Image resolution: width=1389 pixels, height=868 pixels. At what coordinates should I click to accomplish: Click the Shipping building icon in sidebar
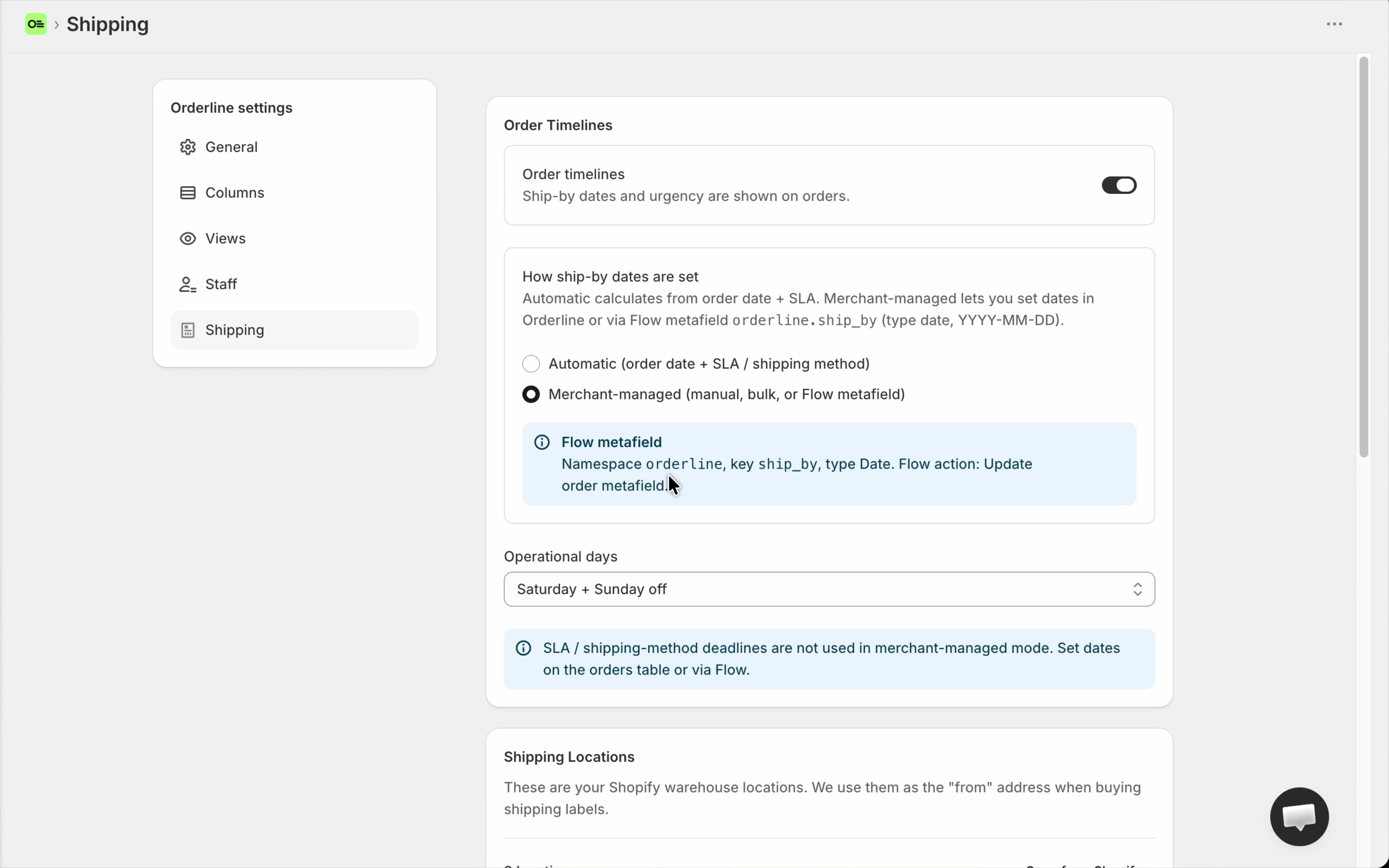(x=188, y=330)
